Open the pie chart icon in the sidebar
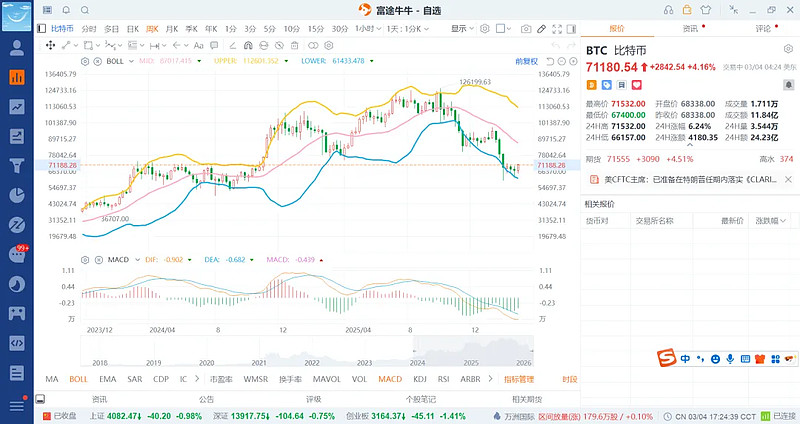The width and height of the screenshot is (800, 424). click(x=17, y=195)
